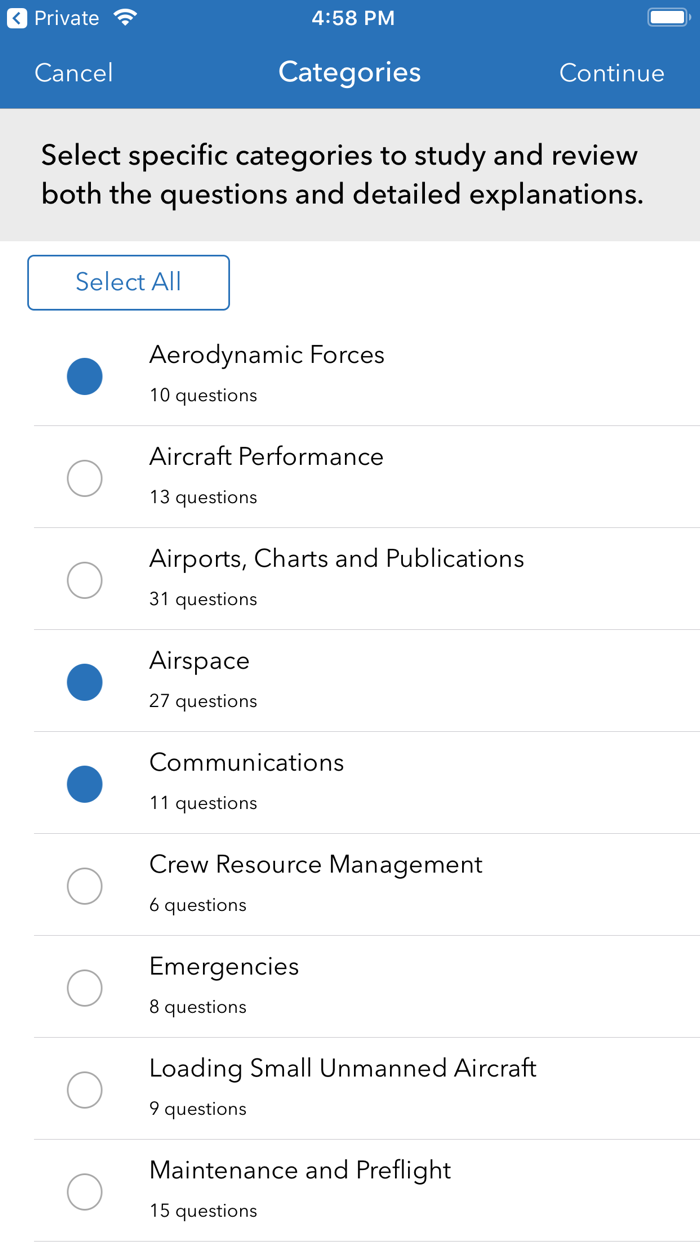
Task: Tap the battery icon in status bar
Action: 667,18
